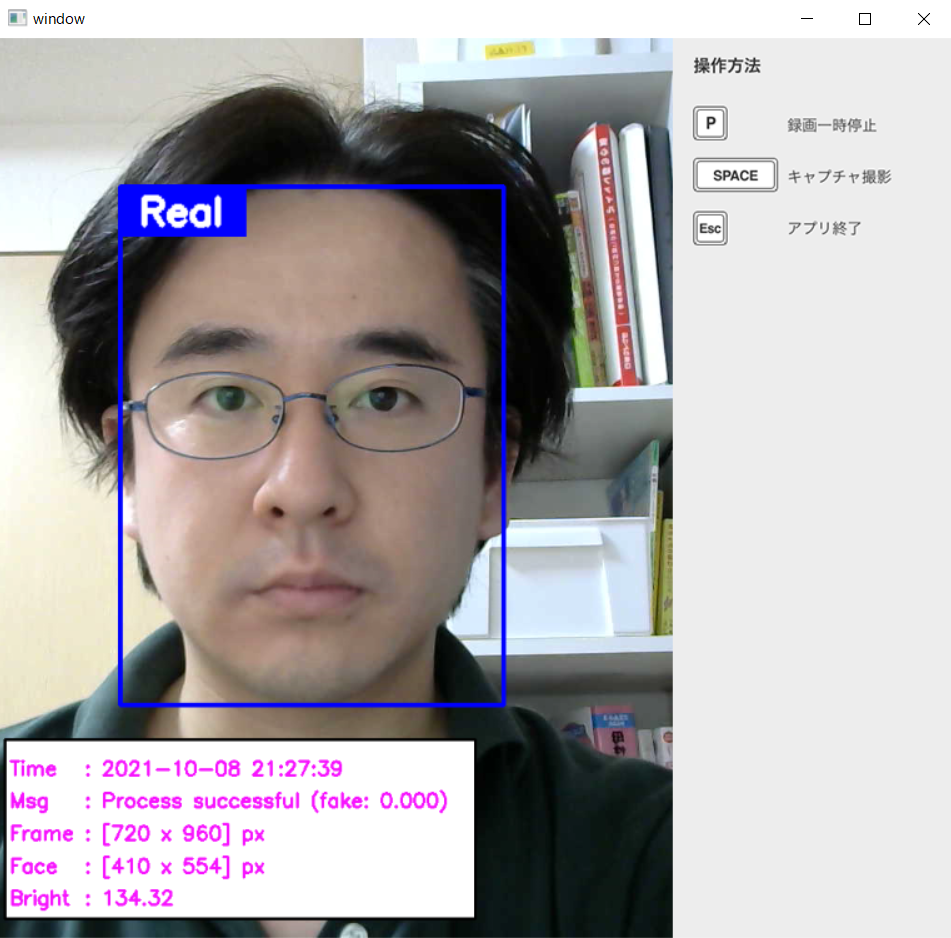Click inside the blue face bounding box
Viewport: 951px width, 938px height.
(312, 450)
